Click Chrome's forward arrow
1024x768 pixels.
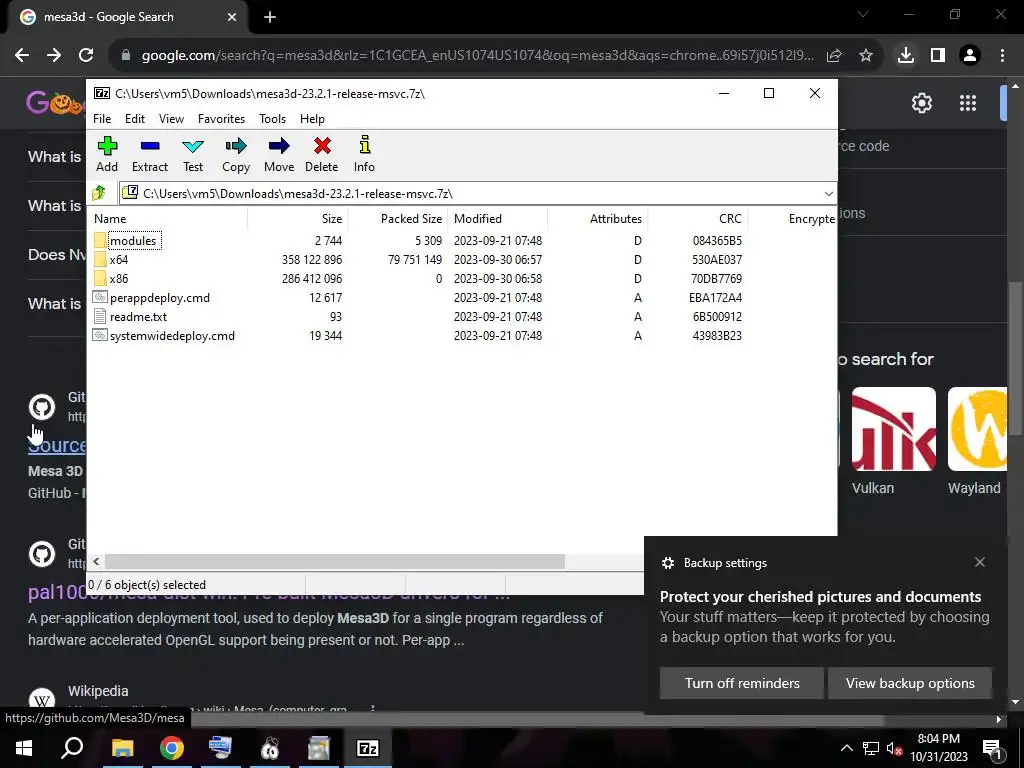pos(54,56)
